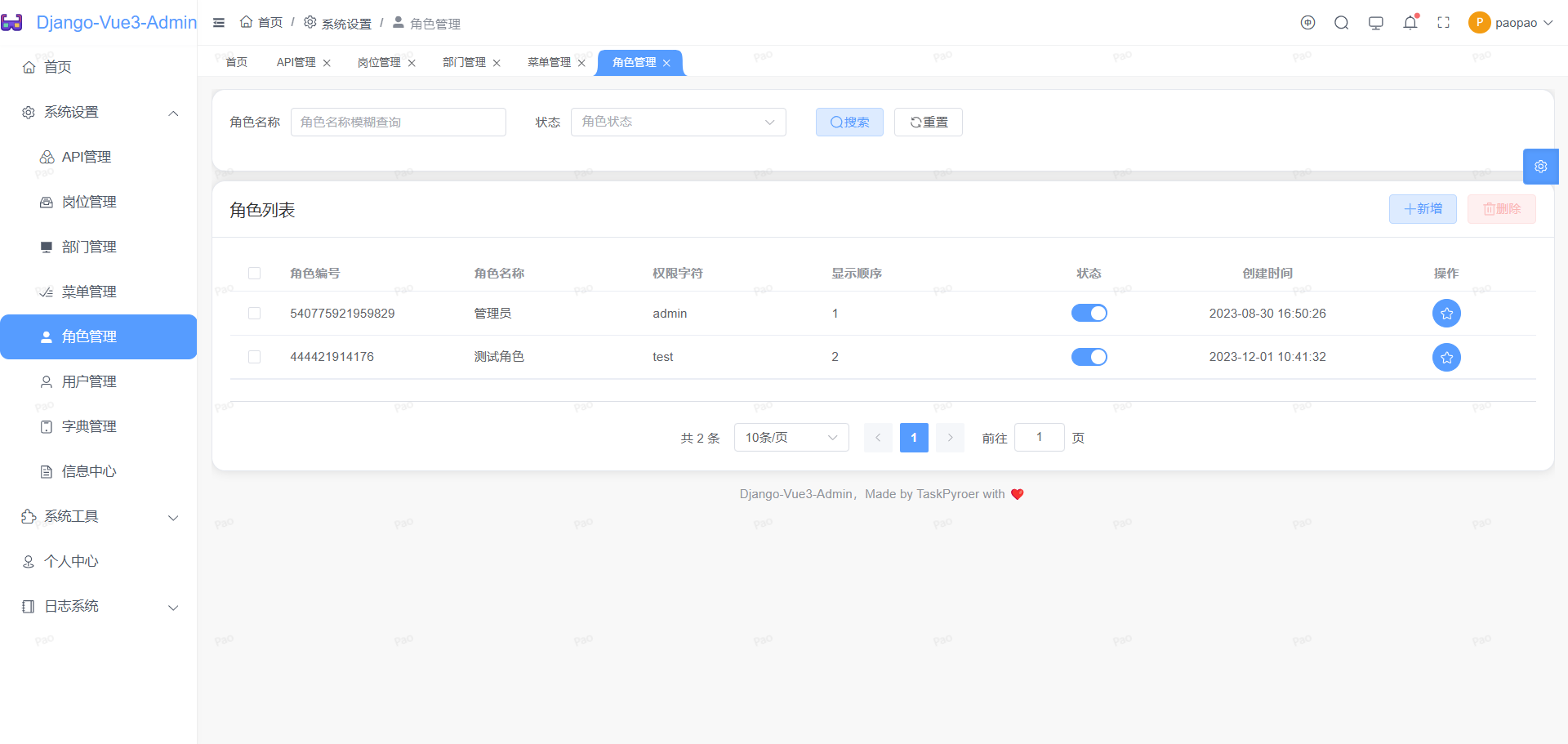The image size is (1568, 744).
Task: Select checkbox for role 444421914176
Action: 255,357
